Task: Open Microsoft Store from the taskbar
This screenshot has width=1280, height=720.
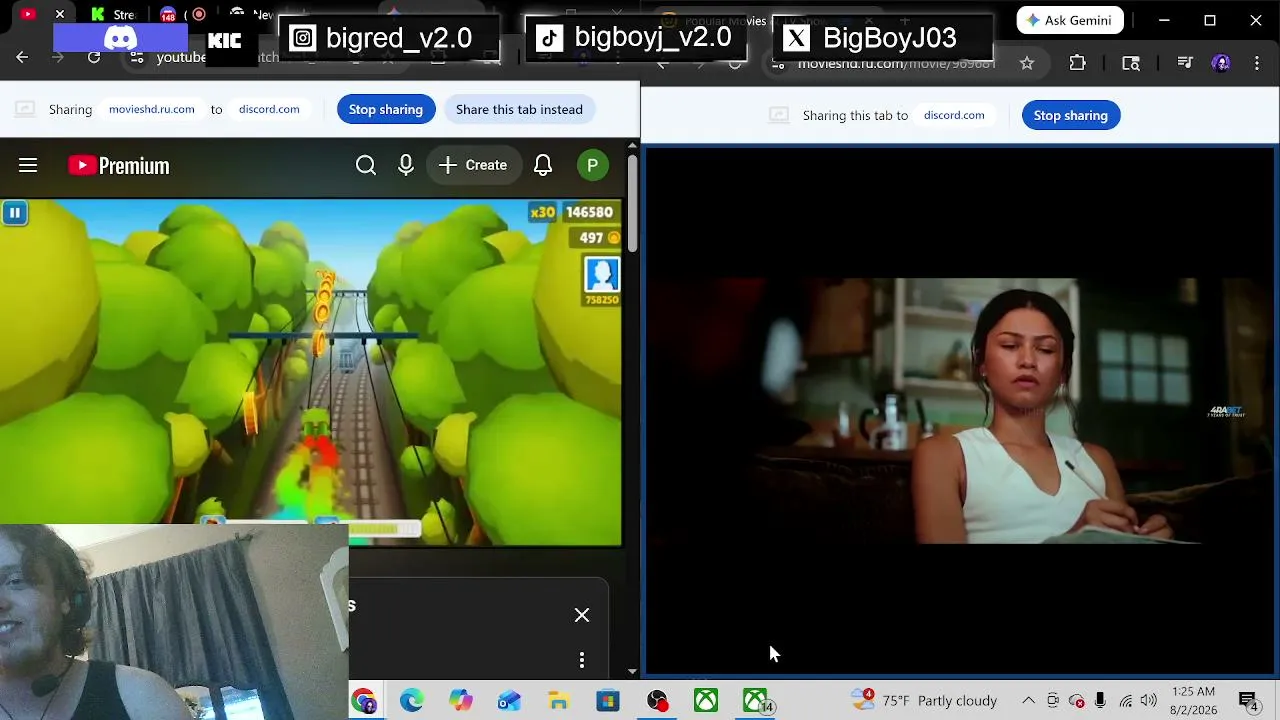Action: coord(608,701)
